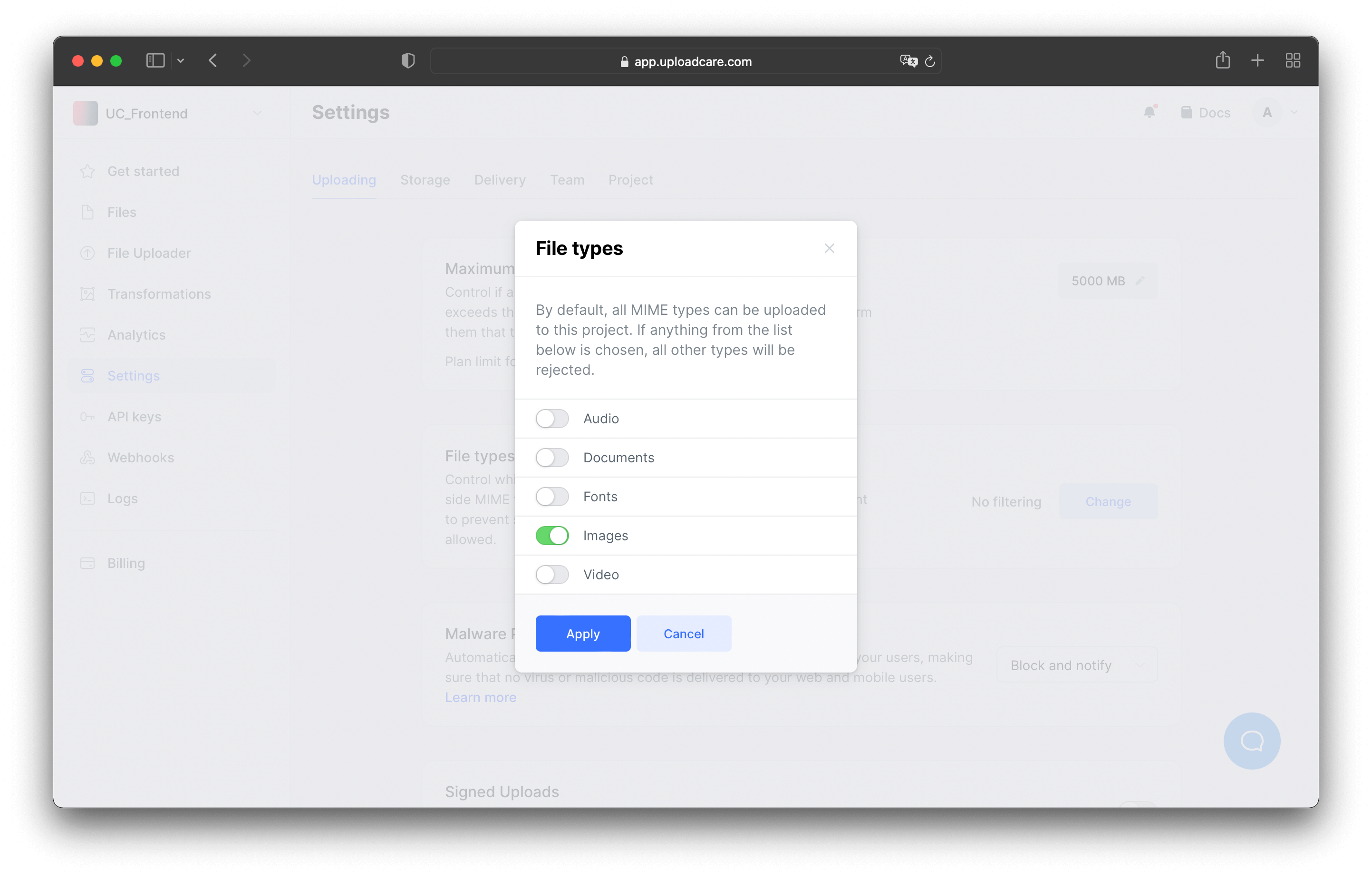This screenshot has height=878, width=1372.
Task: Open the support chat bubble
Action: click(x=1251, y=741)
